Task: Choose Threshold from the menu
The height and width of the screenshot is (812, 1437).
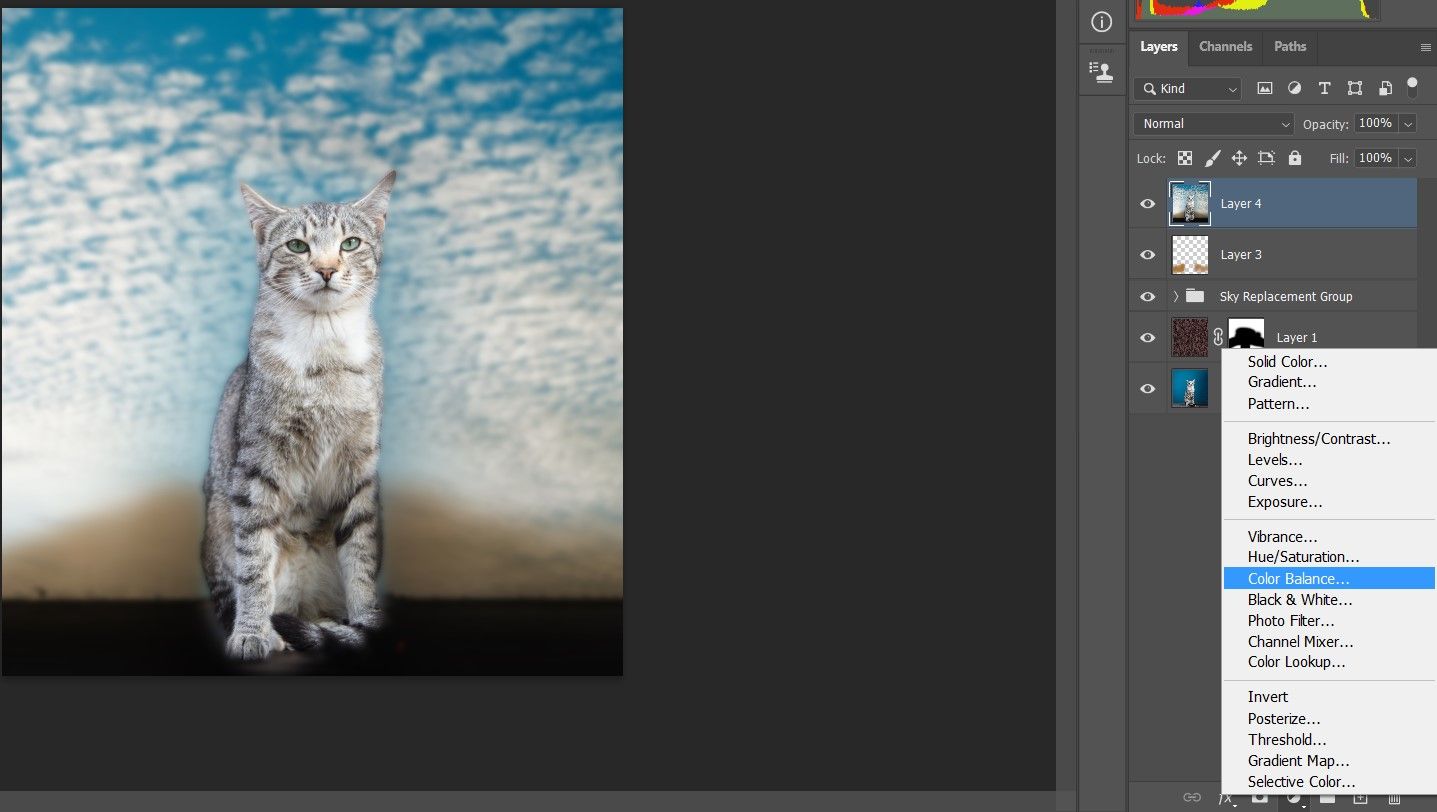Action: coord(1329,740)
